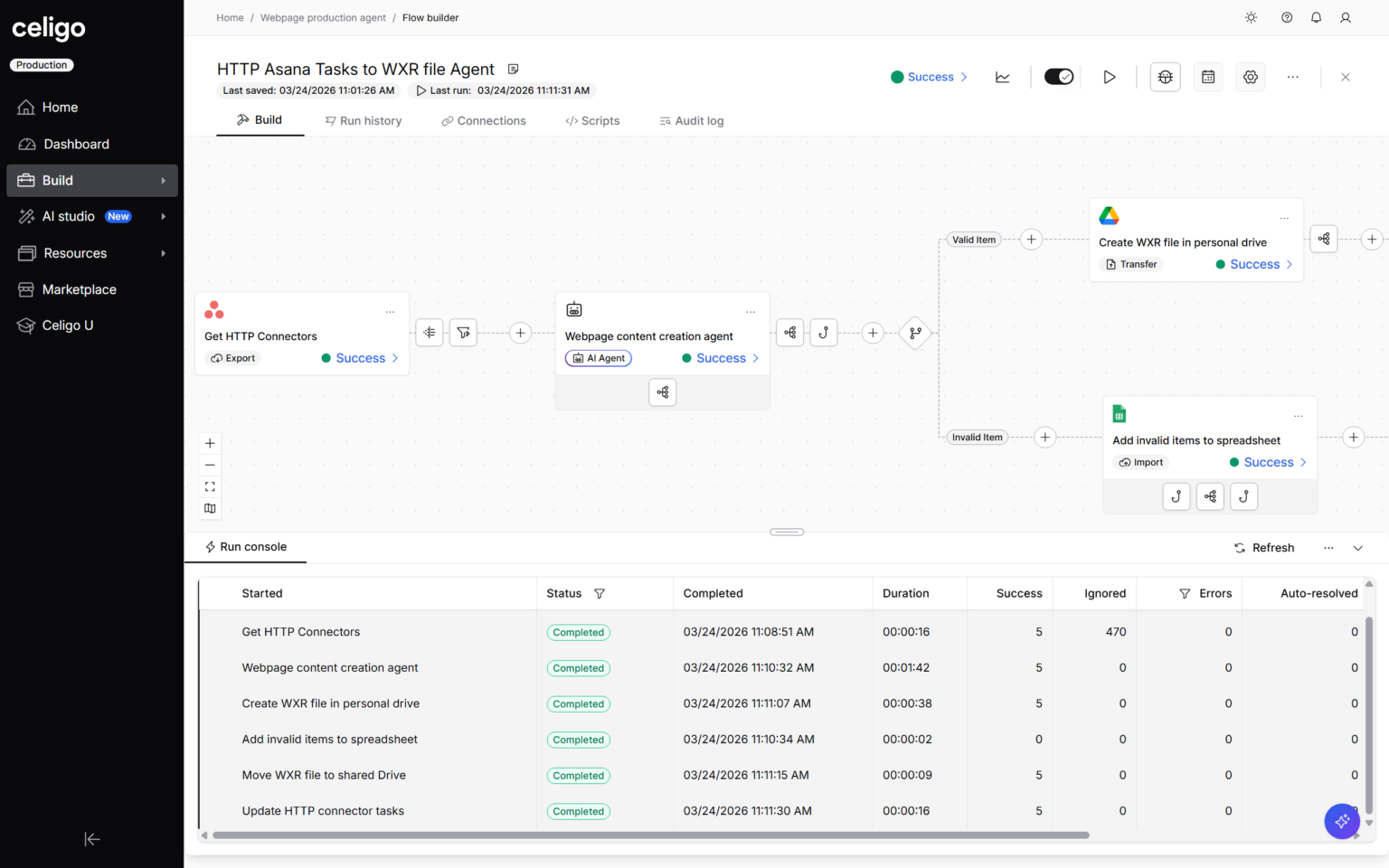Expand the AI studio sidebar menu
Viewport: 1389px width, 868px height.
[92, 217]
